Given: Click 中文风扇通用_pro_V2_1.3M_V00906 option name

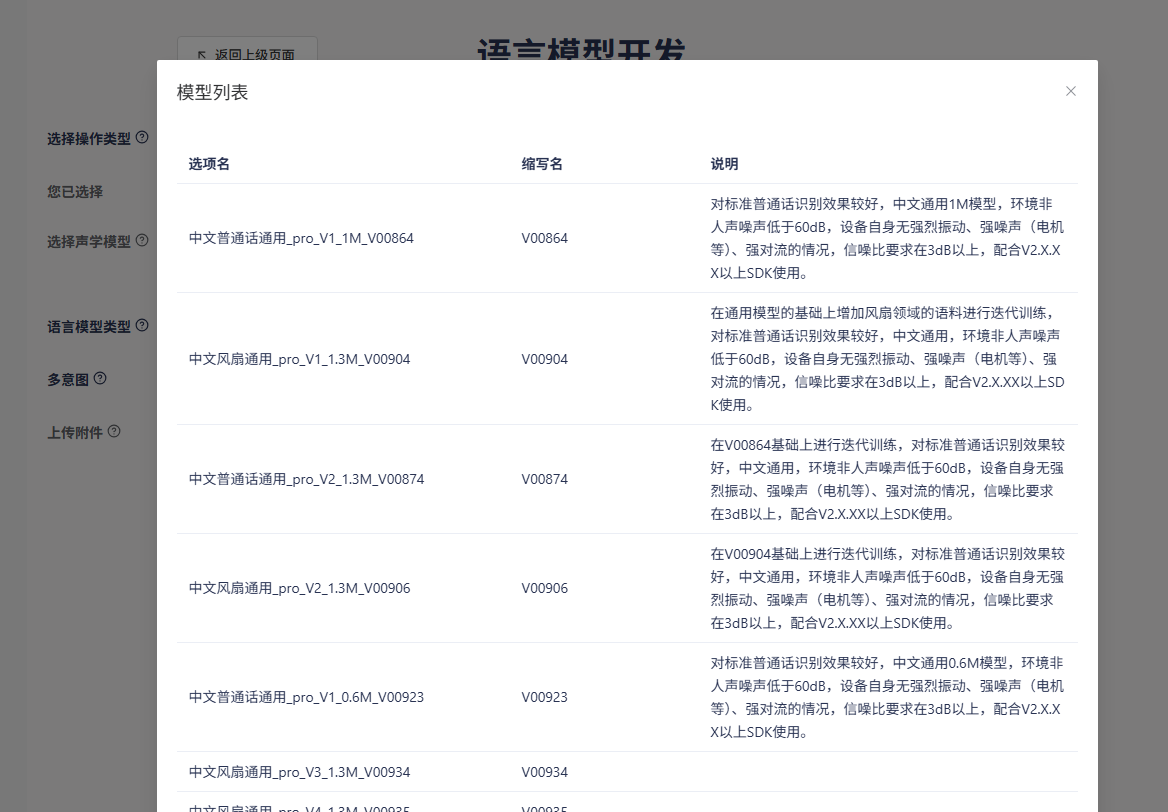Looking at the screenshot, I should [299, 588].
